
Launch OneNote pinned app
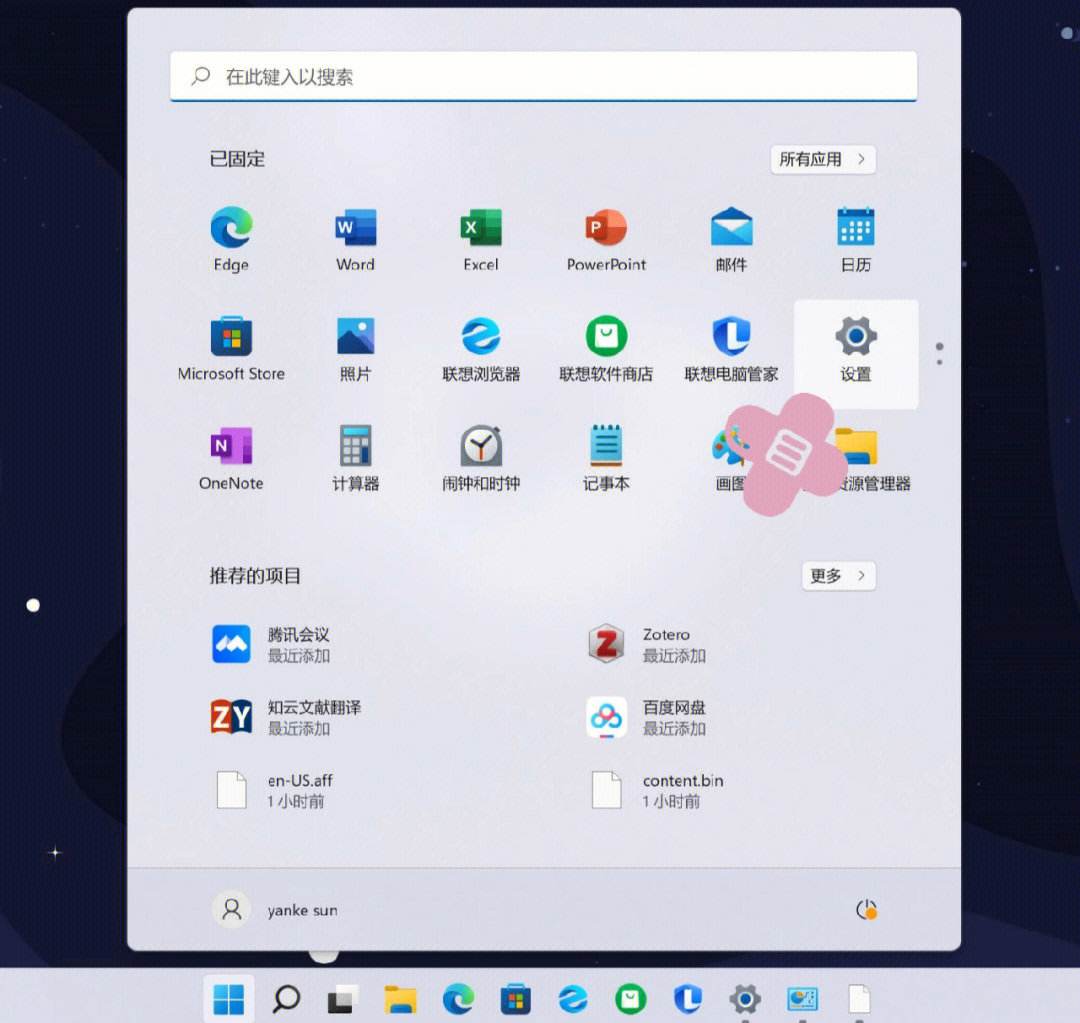click(231, 457)
